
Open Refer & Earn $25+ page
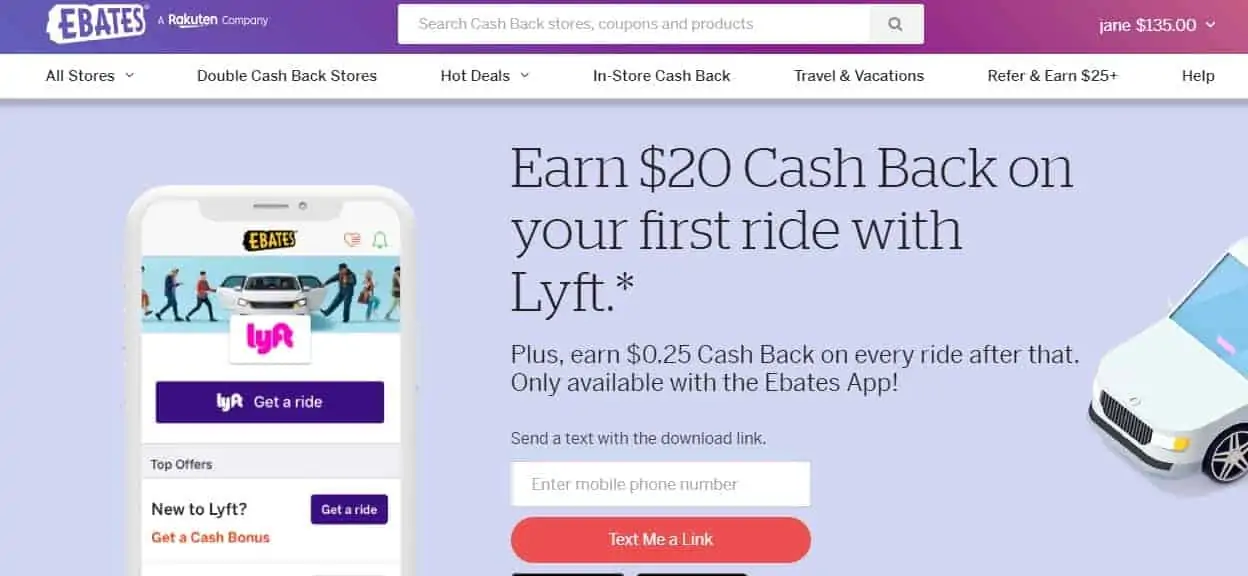(x=1052, y=76)
